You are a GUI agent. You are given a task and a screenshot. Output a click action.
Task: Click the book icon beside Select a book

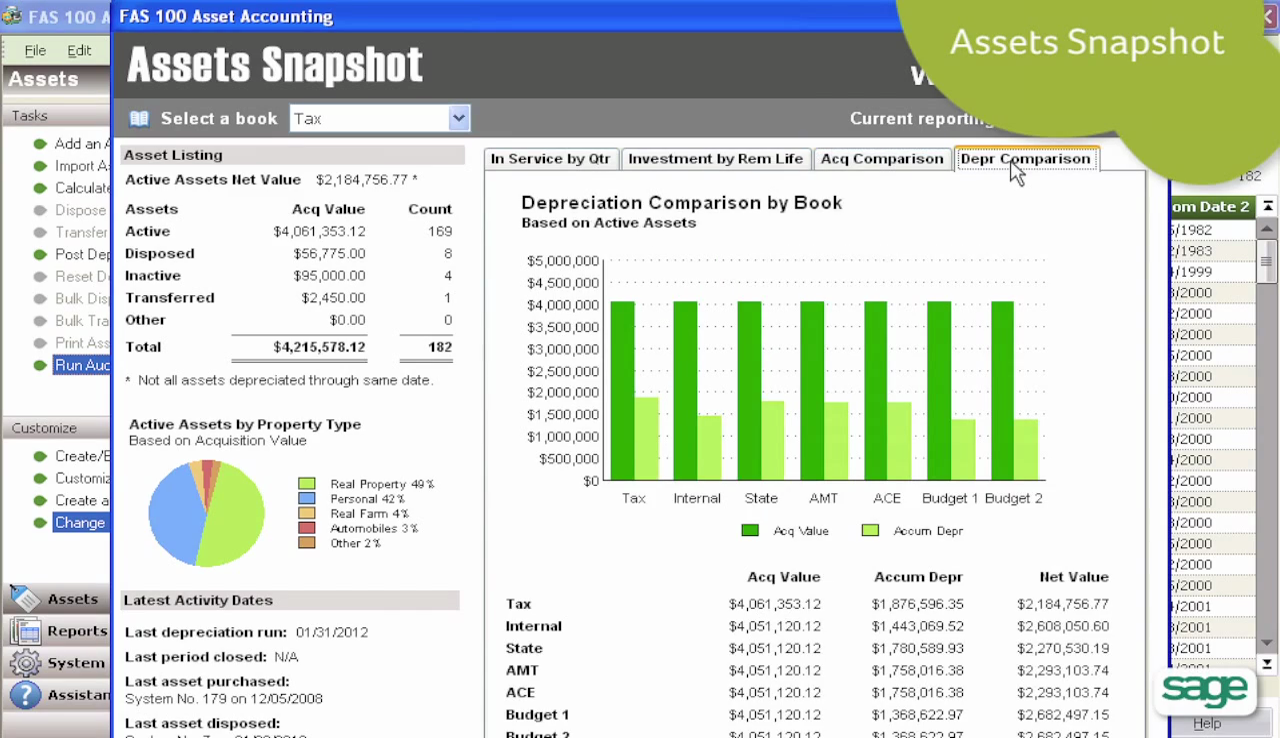139,118
